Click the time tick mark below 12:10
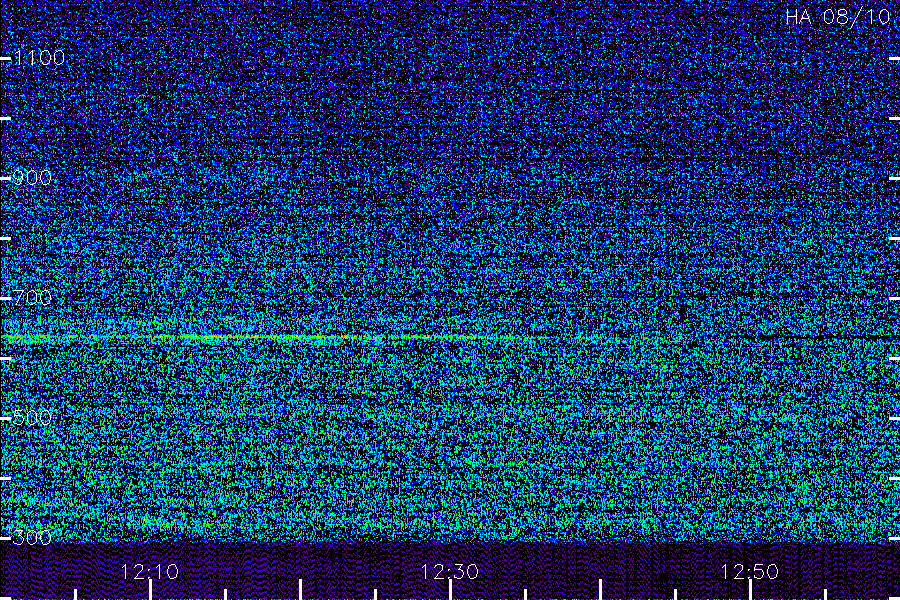This screenshot has width=900, height=600. tap(150, 590)
